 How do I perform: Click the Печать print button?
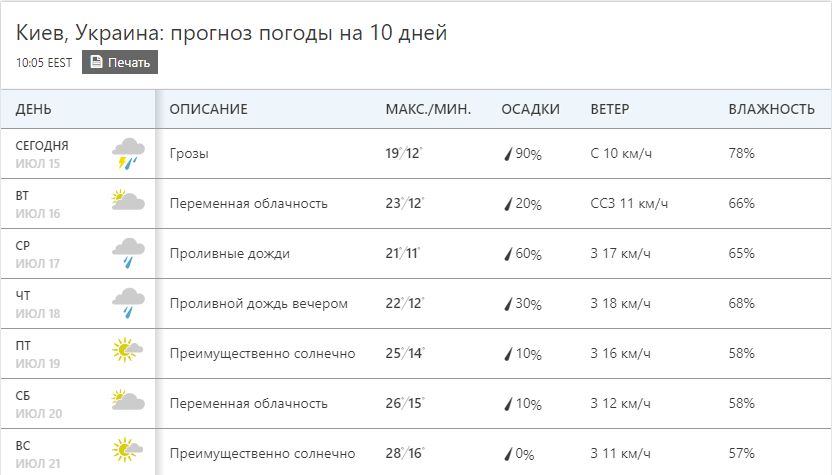(x=120, y=62)
